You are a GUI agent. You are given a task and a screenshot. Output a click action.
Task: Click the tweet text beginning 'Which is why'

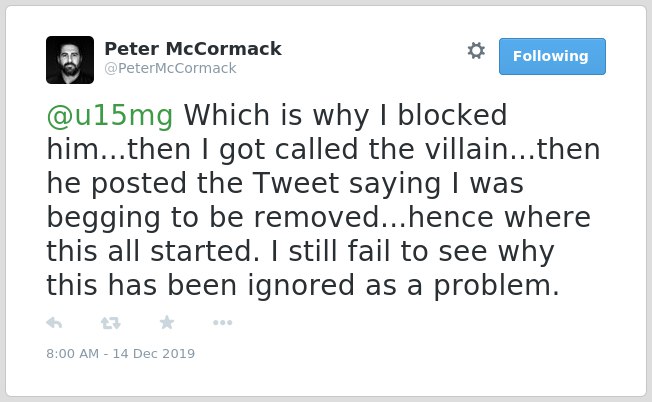pyautogui.click(x=324, y=200)
